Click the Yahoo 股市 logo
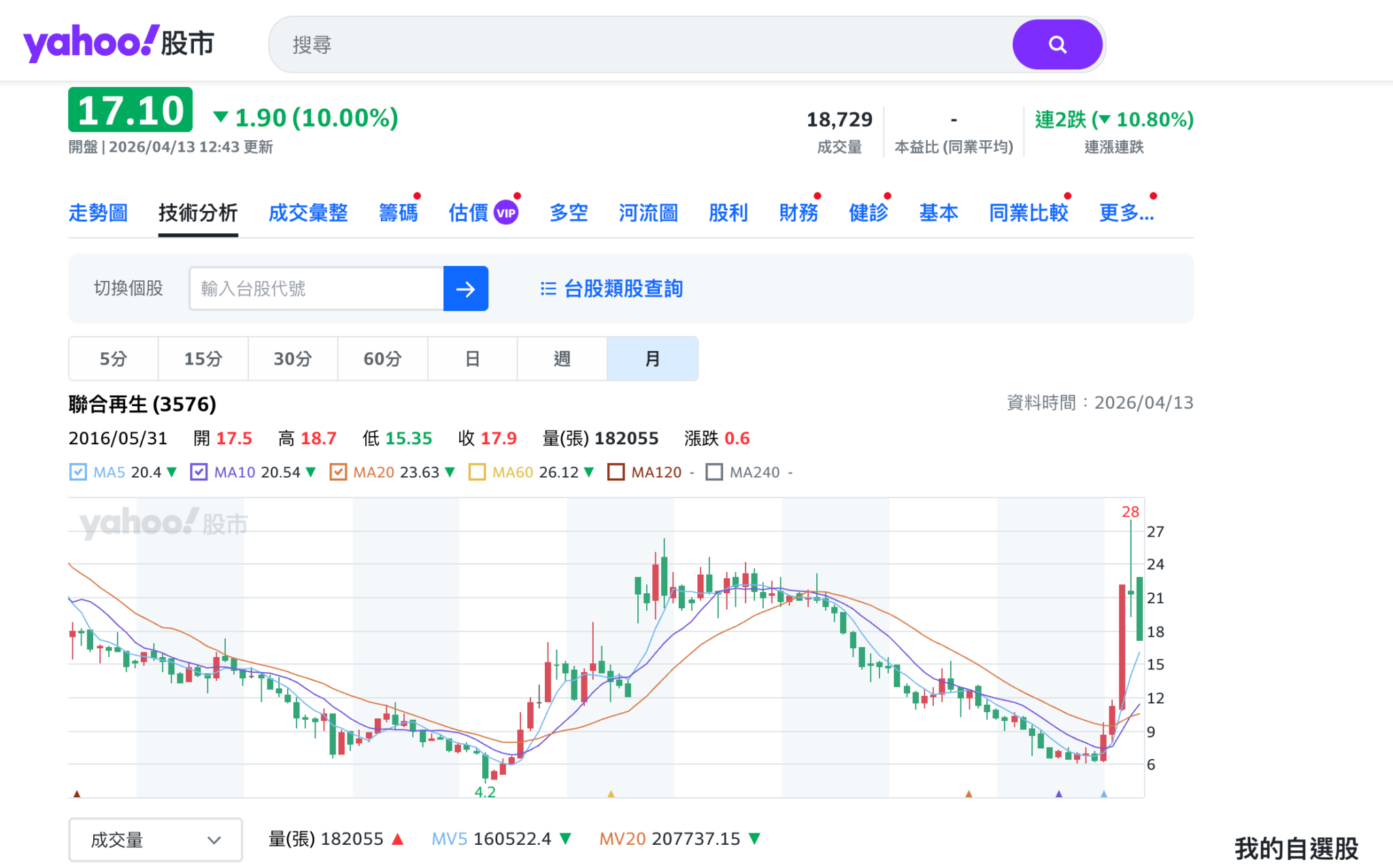 point(118,44)
